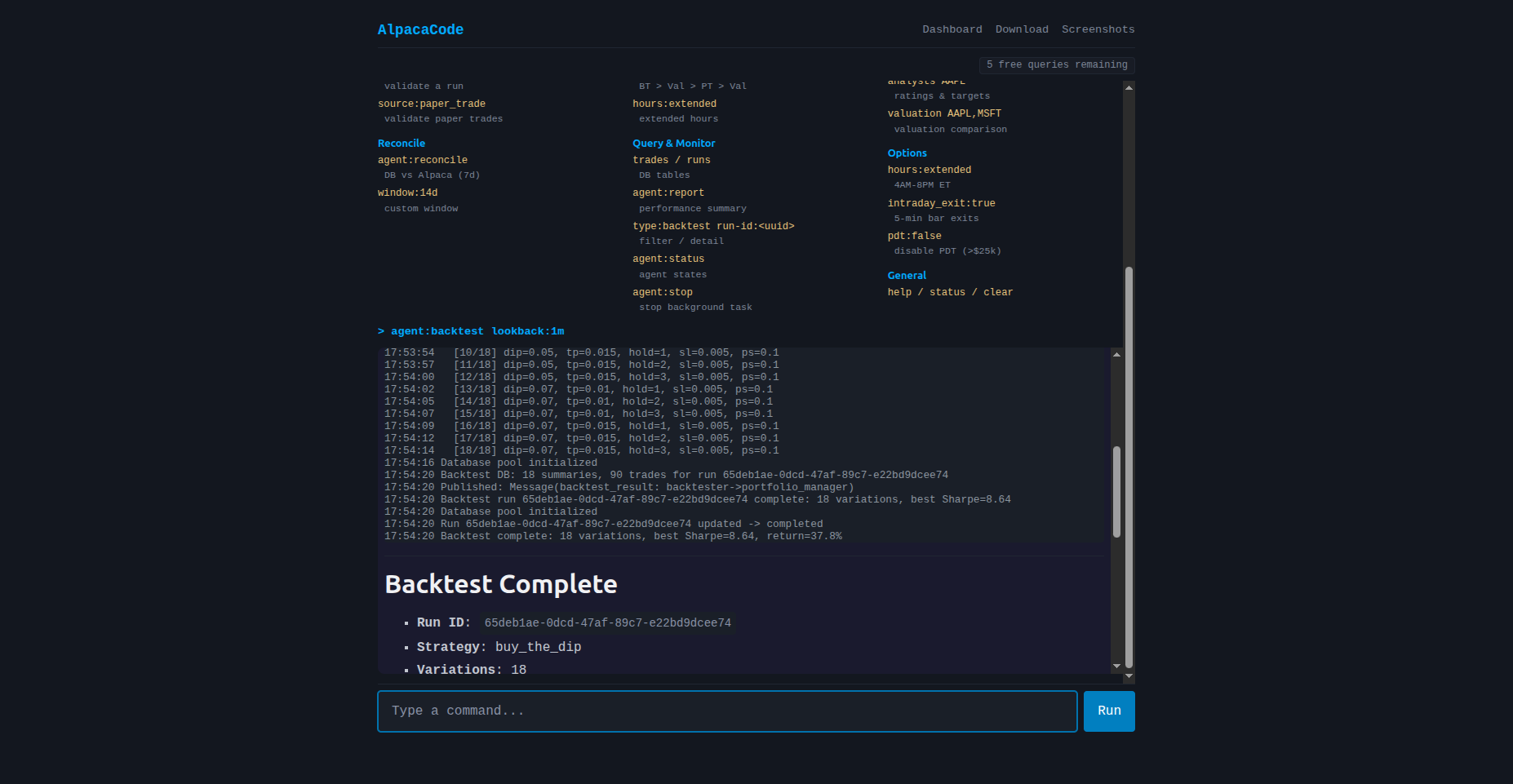Switch to the Screenshots view
This screenshot has height=784, width=1513.
pos(1098,29)
